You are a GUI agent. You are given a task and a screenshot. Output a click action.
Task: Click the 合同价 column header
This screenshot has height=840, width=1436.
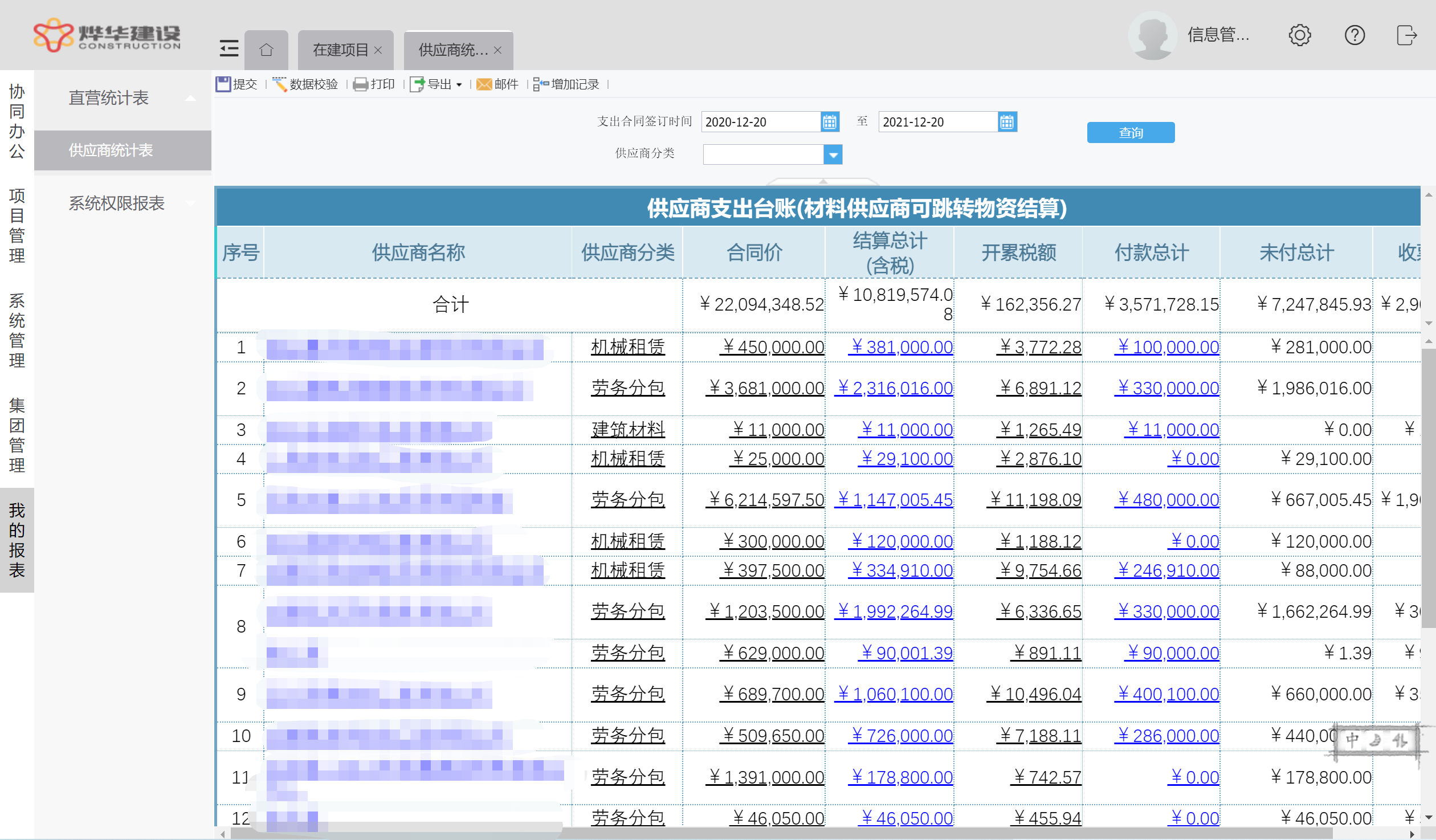754,252
